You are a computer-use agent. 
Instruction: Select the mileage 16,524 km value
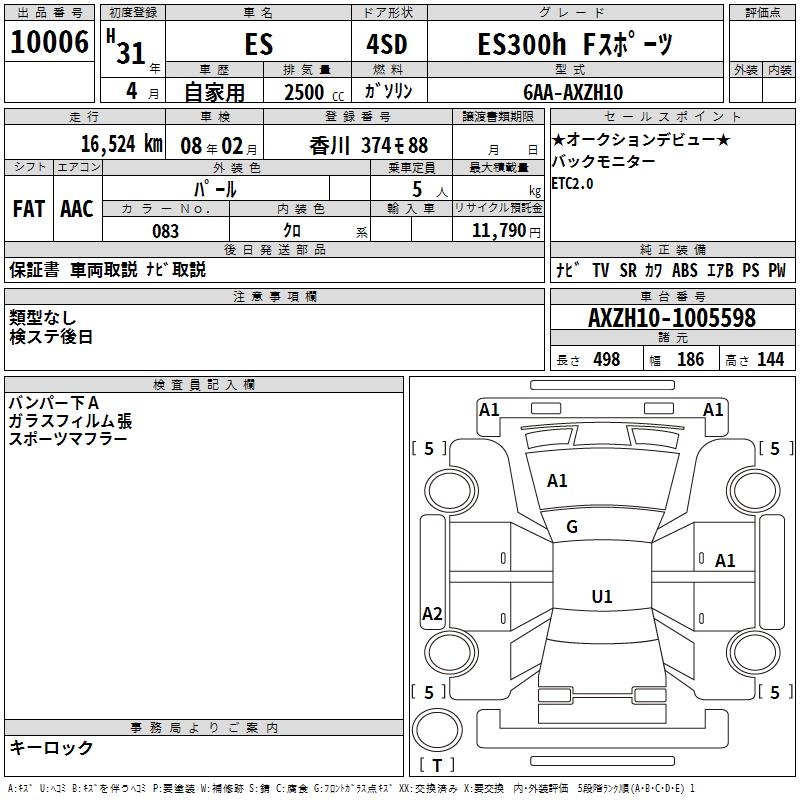[122, 144]
